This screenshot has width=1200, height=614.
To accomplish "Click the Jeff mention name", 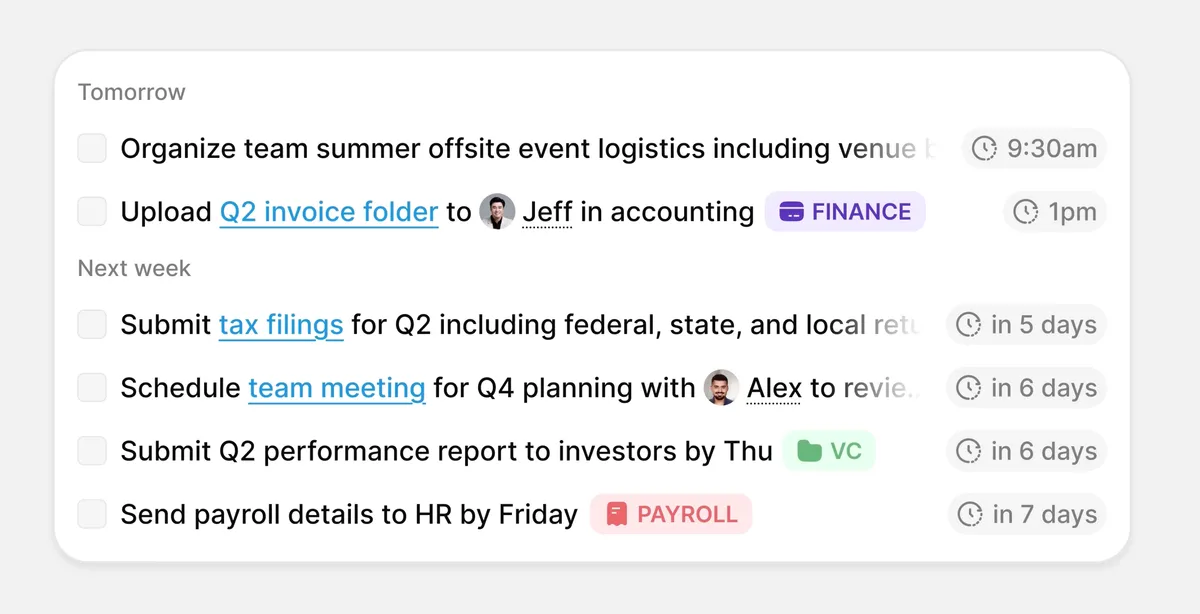I will pos(548,212).
